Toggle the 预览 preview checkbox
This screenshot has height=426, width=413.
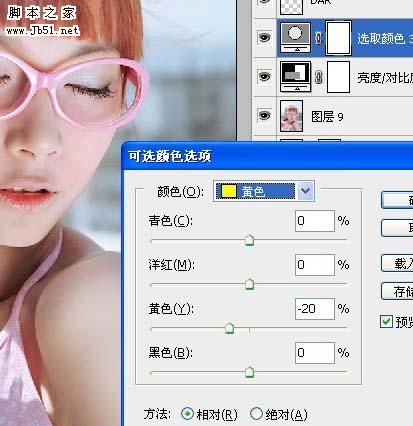386,321
